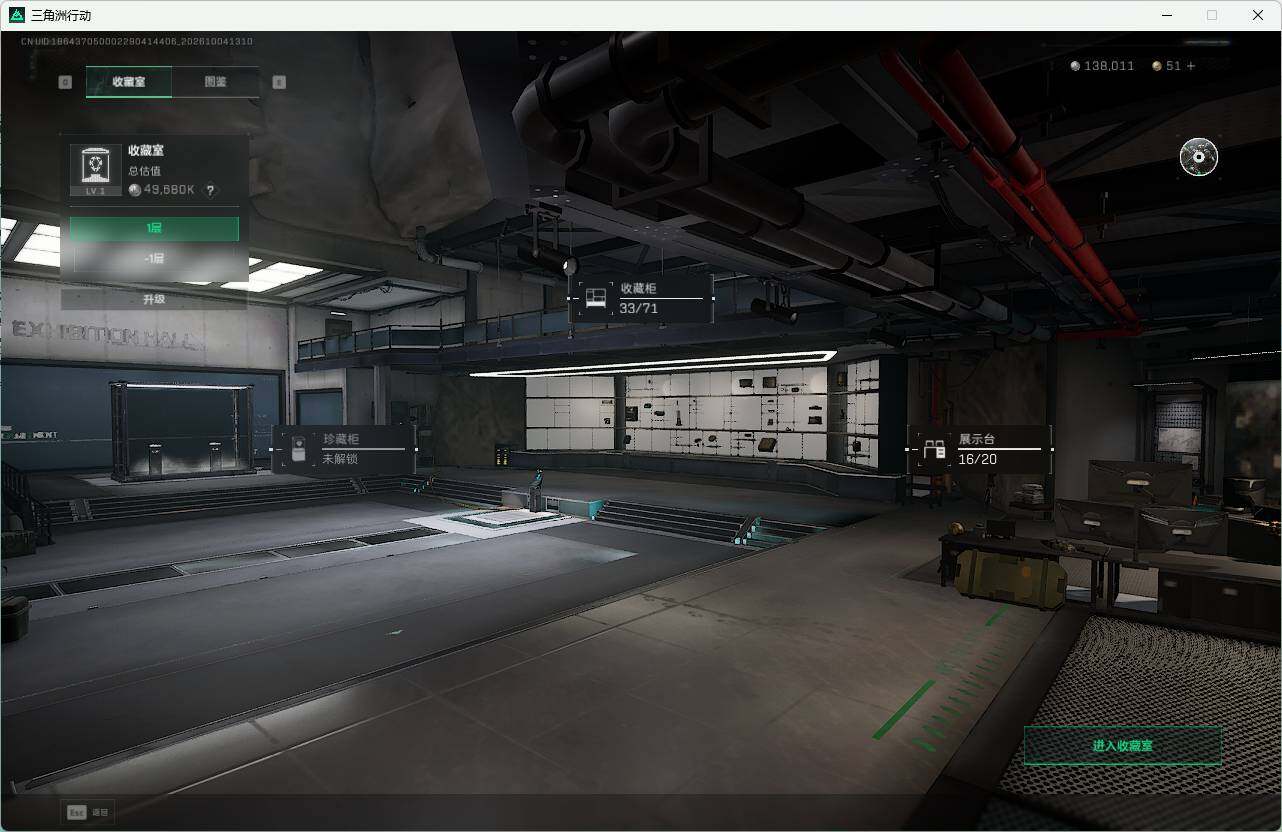Open the question mark help beside 49,680K

point(210,190)
